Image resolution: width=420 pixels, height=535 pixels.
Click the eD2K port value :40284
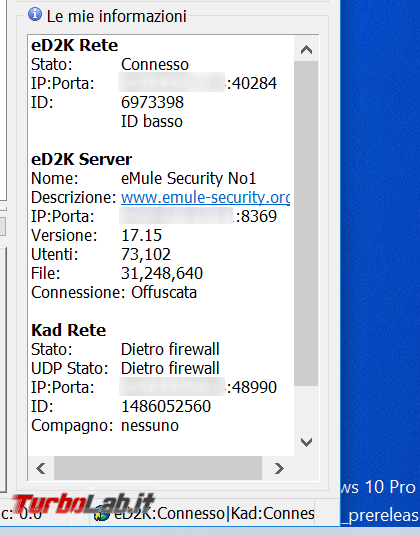point(252,84)
